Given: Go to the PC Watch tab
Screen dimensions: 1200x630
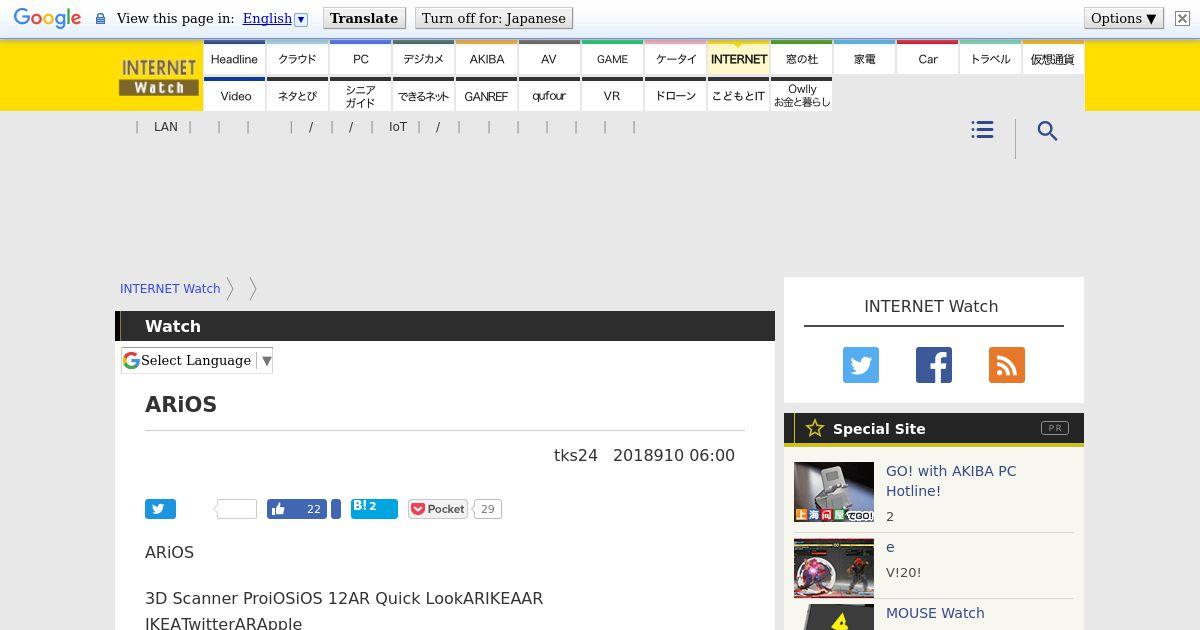Looking at the screenshot, I should 361,59.
